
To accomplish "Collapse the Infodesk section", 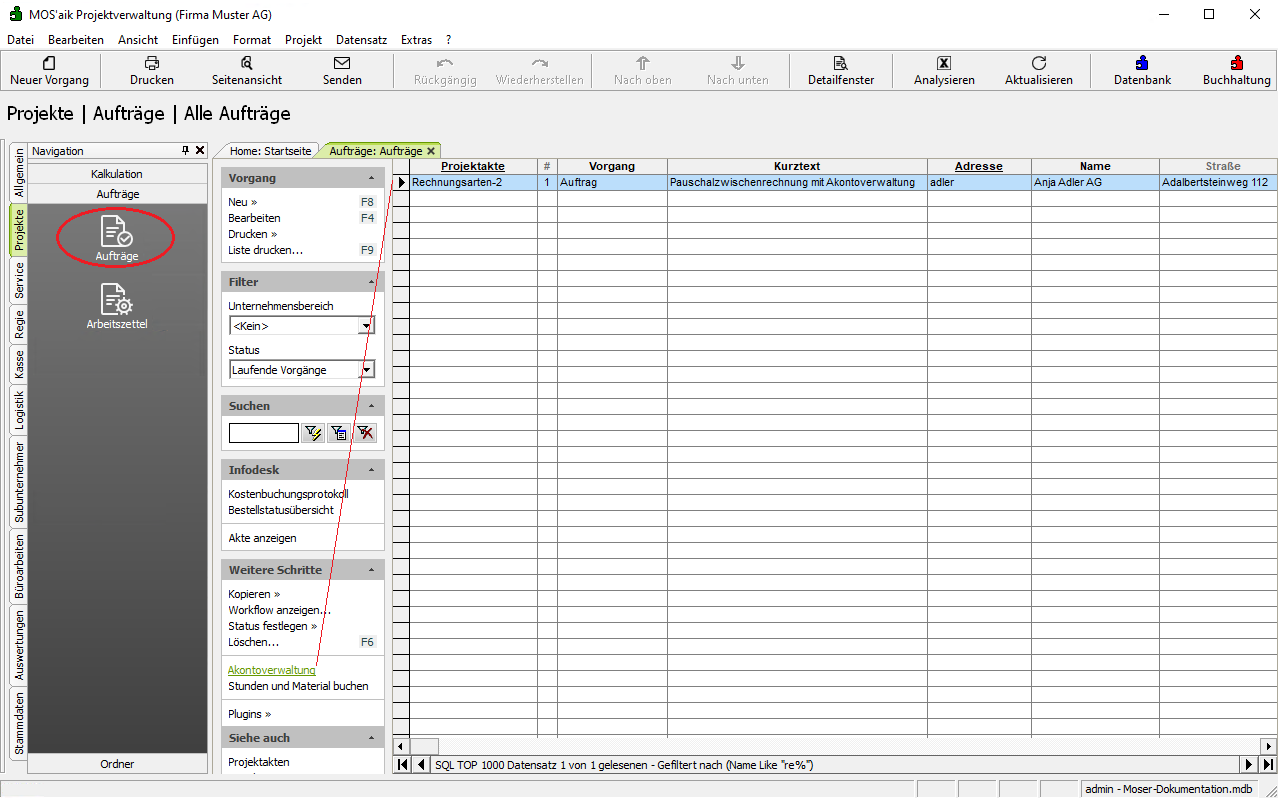I will tap(372, 470).
